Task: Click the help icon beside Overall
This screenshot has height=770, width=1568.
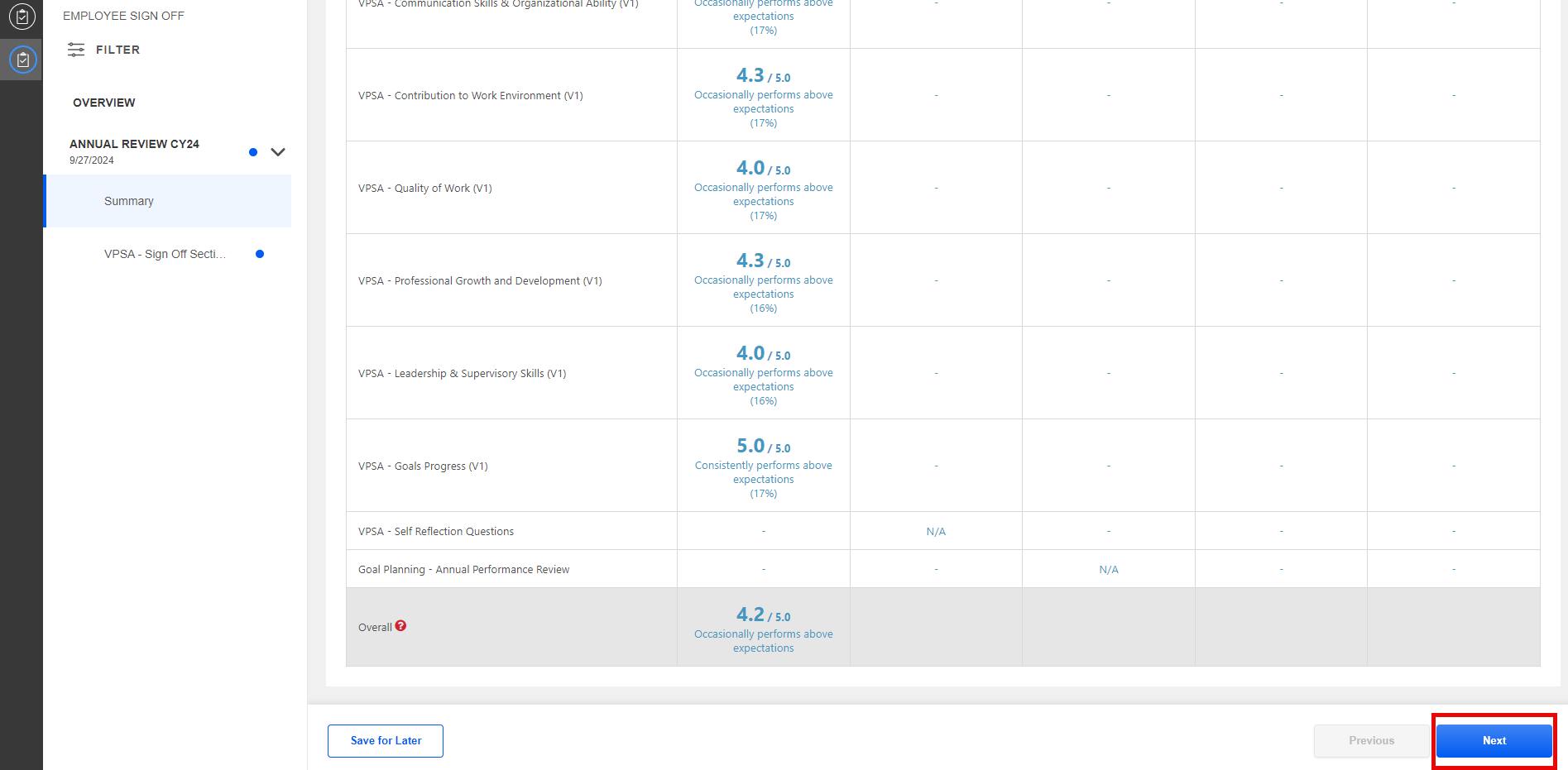Action: point(401,626)
